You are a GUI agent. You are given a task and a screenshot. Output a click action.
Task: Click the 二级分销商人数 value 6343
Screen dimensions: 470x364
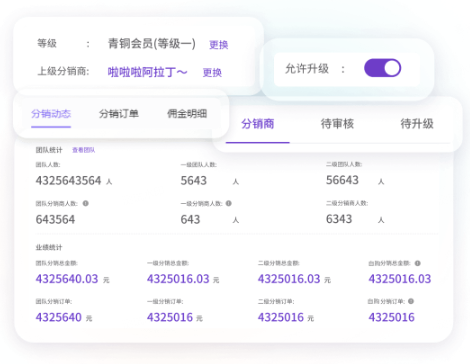[339, 219]
